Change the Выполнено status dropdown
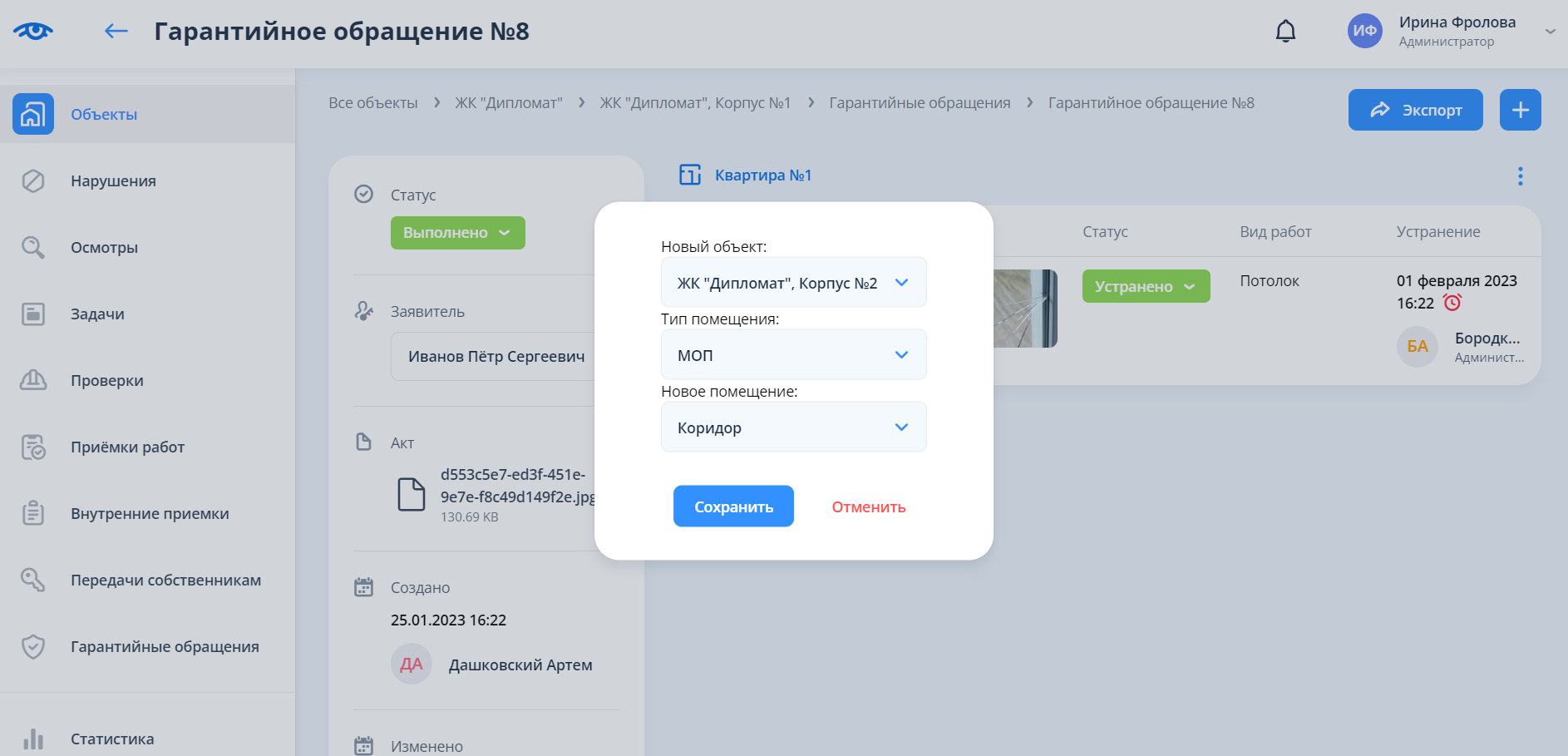1568x756 pixels. (457, 233)
